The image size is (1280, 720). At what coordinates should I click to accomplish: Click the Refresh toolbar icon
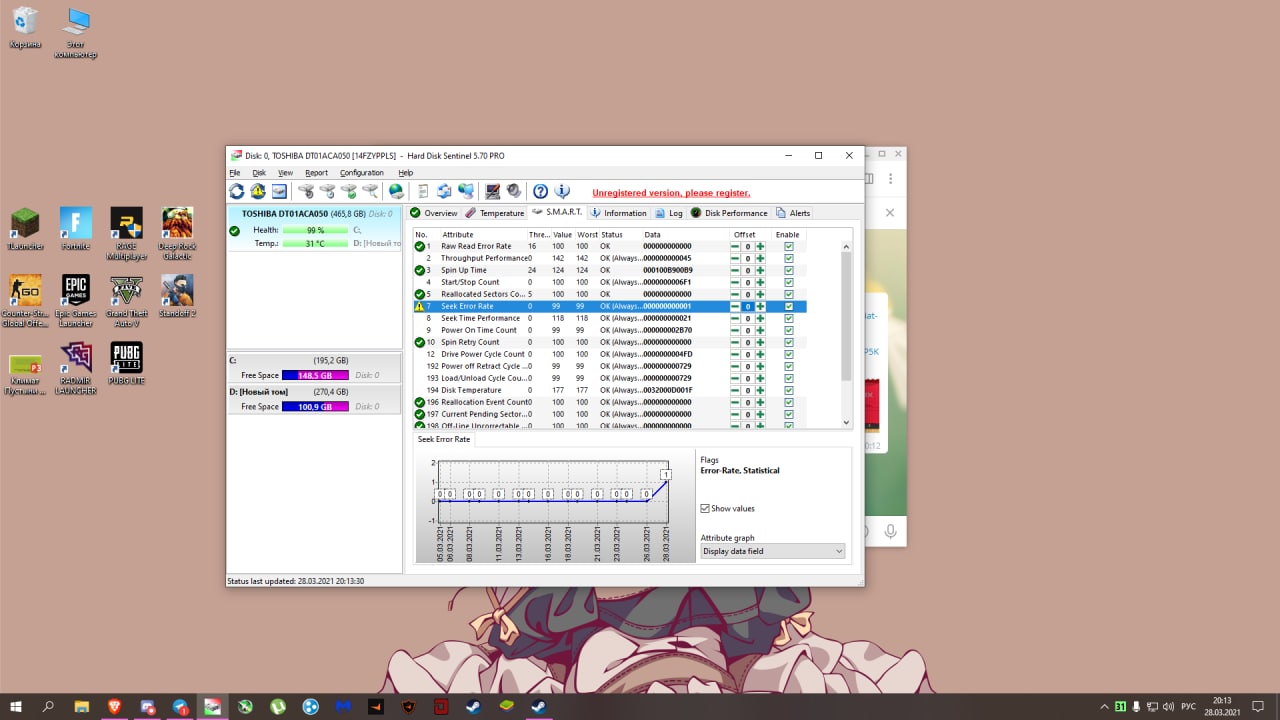coord(237,191)
